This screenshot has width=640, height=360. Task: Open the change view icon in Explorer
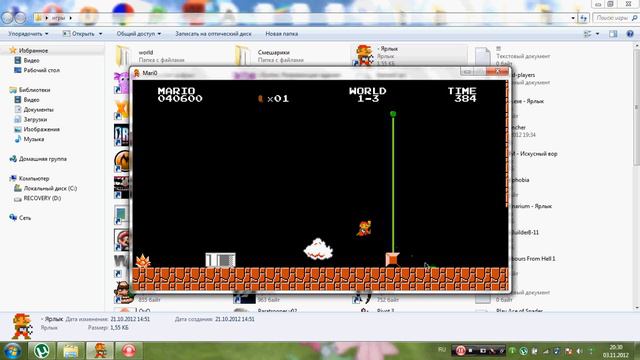[x=587, y=34]
